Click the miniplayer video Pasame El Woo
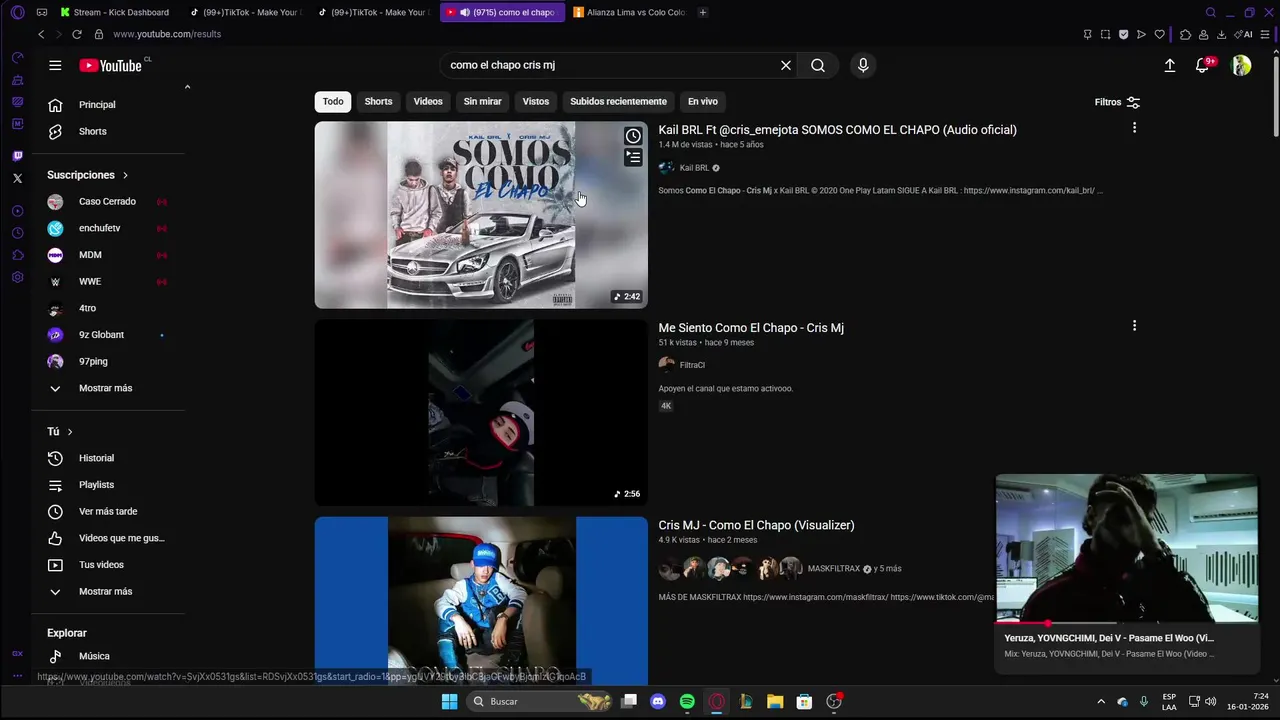 (1126, 548)
